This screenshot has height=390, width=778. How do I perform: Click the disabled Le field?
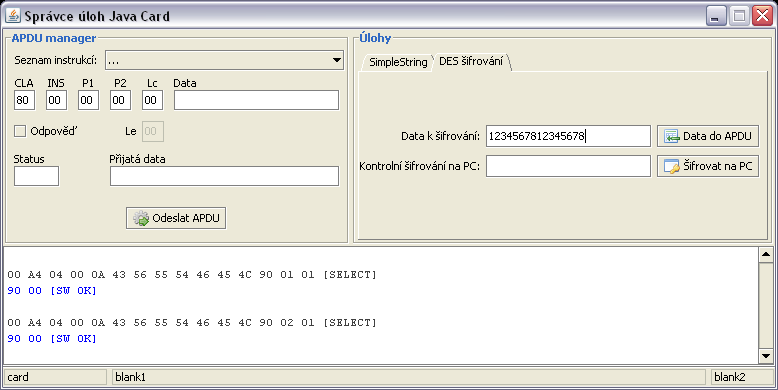point(153,131)
